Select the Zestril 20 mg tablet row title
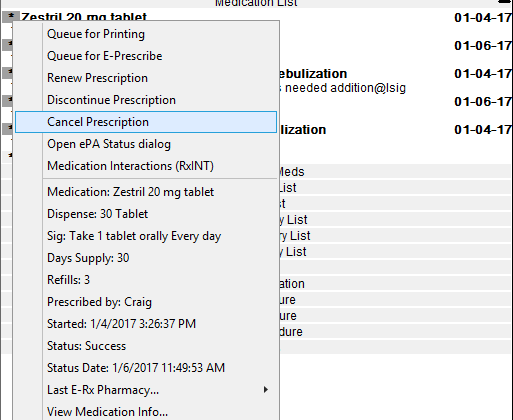 point(84,16)
